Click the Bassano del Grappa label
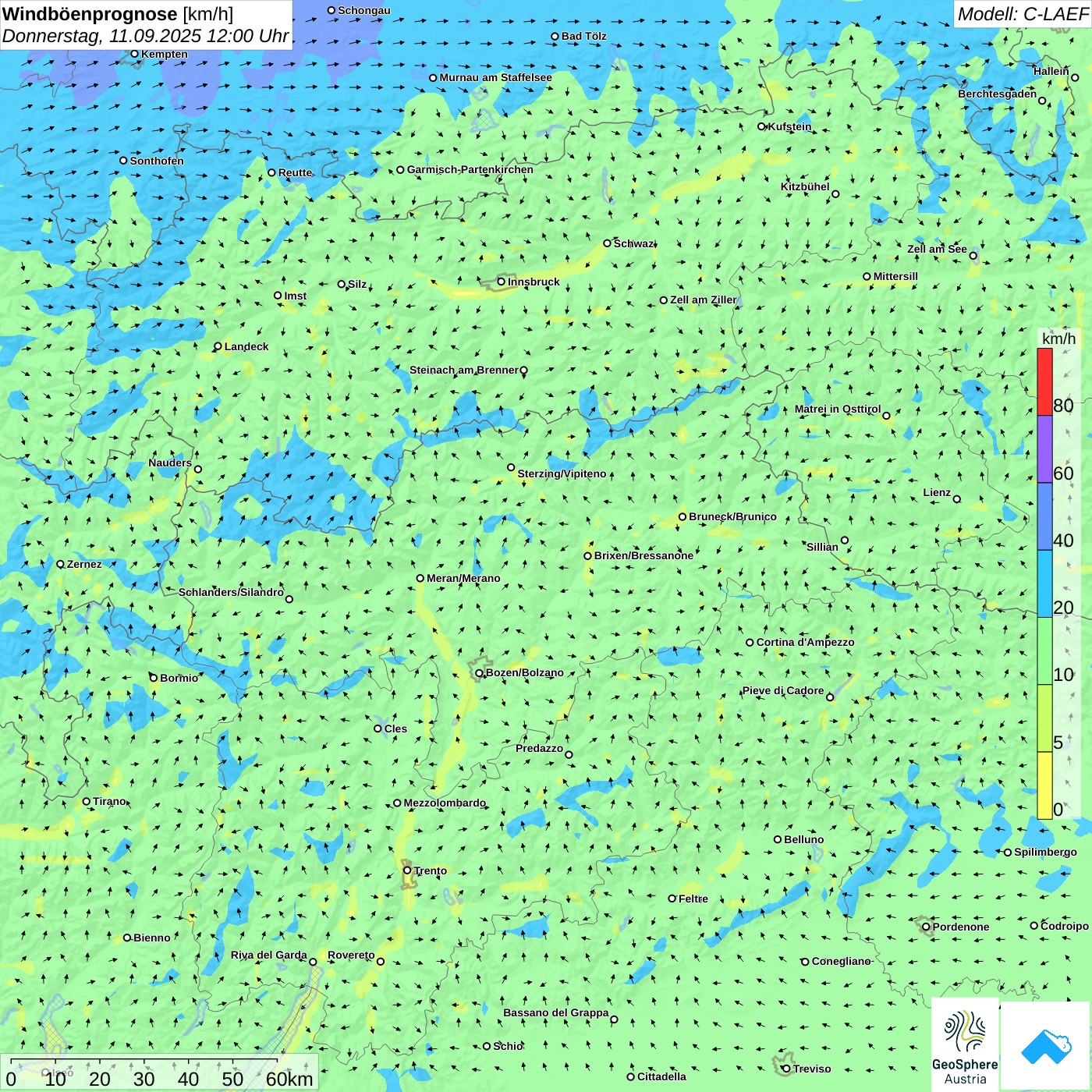 click(x=556, y=1012)
